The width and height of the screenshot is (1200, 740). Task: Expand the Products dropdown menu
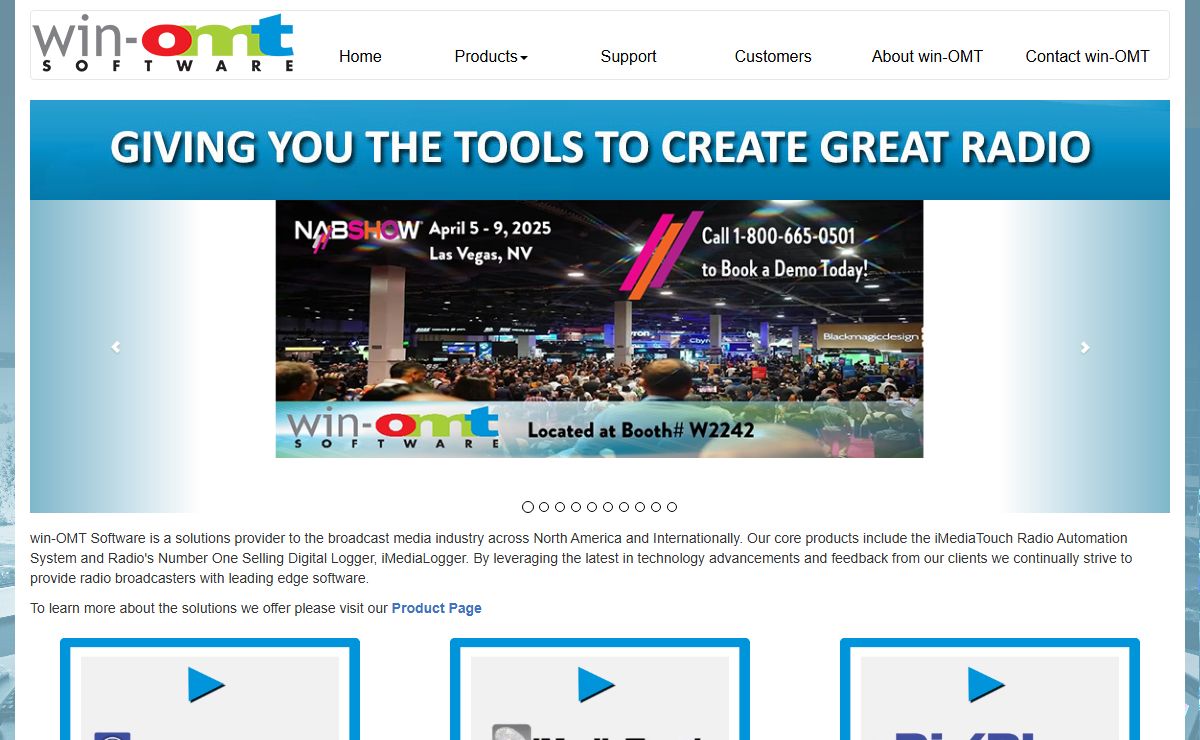pos(491,56)
